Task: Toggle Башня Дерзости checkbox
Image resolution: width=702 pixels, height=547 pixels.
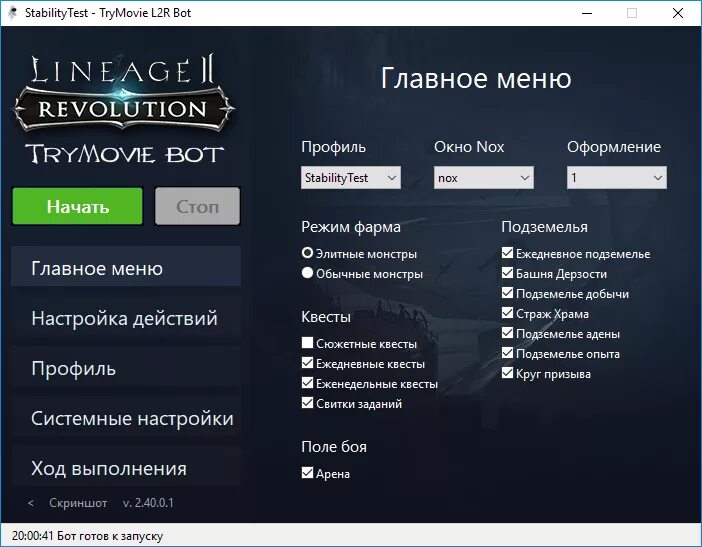Action: click(507, 273)
